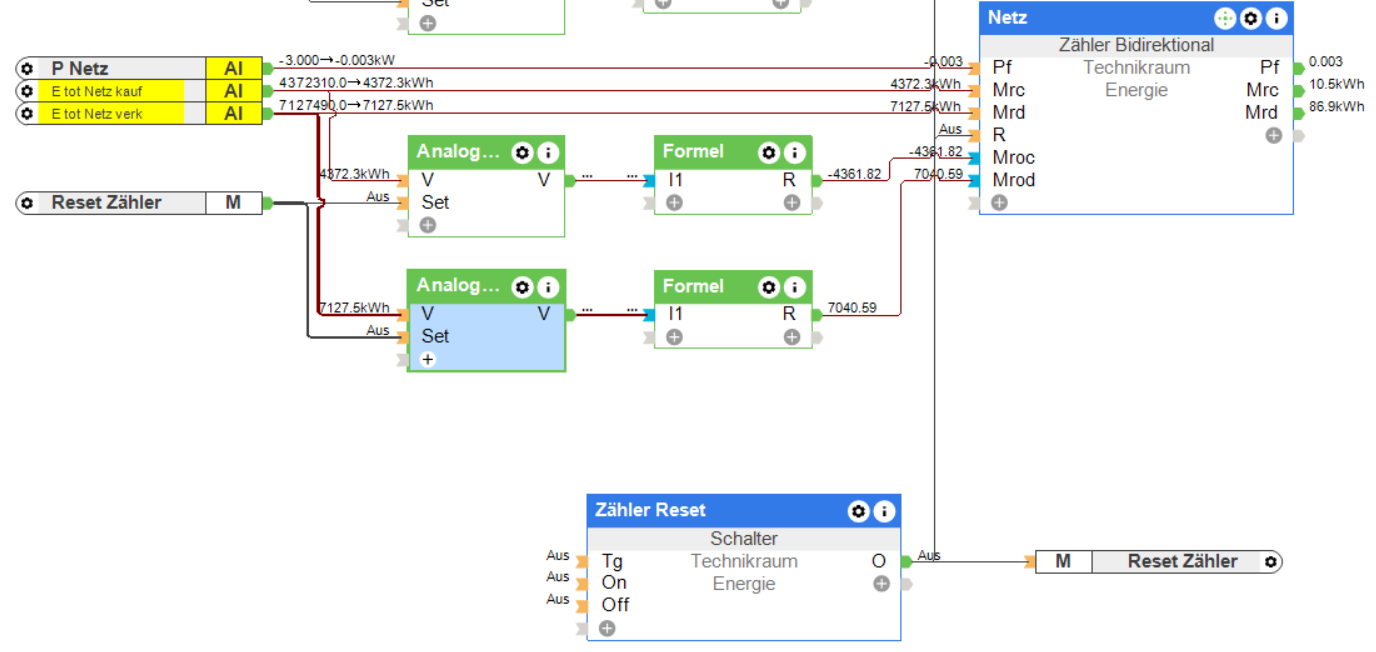The image size is (1376, 652).
Task: Select the E tot Netz verk input object
Action: pyautogui.click(x=140, y=114)
